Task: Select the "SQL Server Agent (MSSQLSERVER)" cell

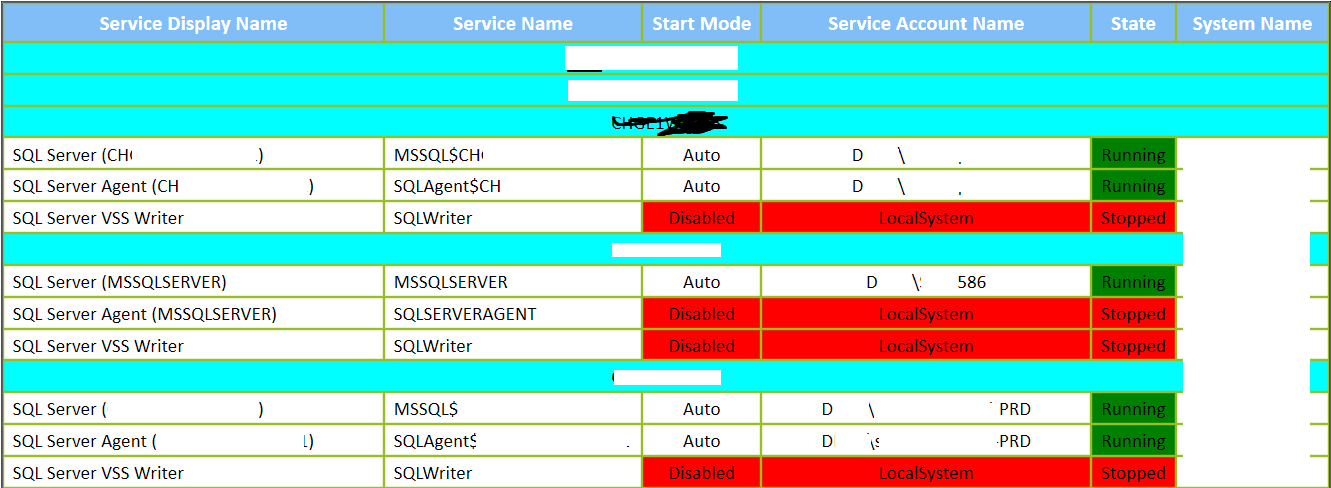Action: 193,314
